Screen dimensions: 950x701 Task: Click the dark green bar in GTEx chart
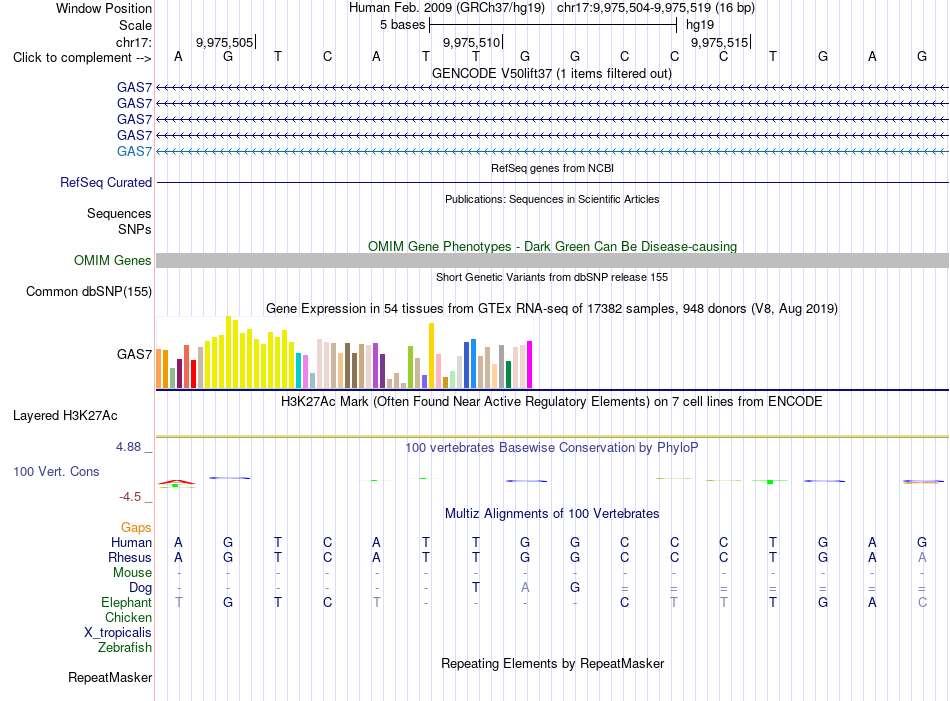508,374
